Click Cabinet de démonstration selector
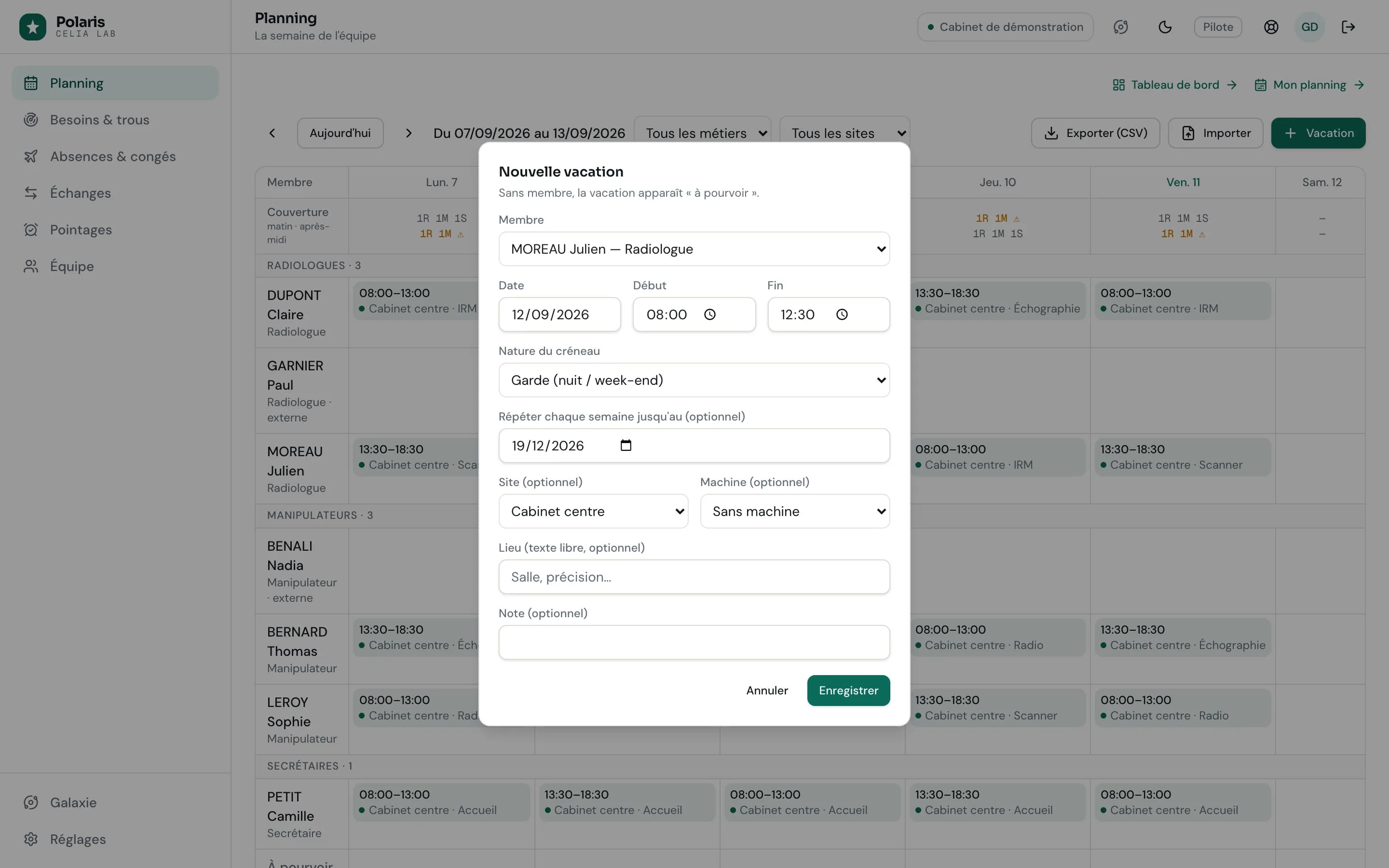The image size is (1389, 868). click(1005, 27)
